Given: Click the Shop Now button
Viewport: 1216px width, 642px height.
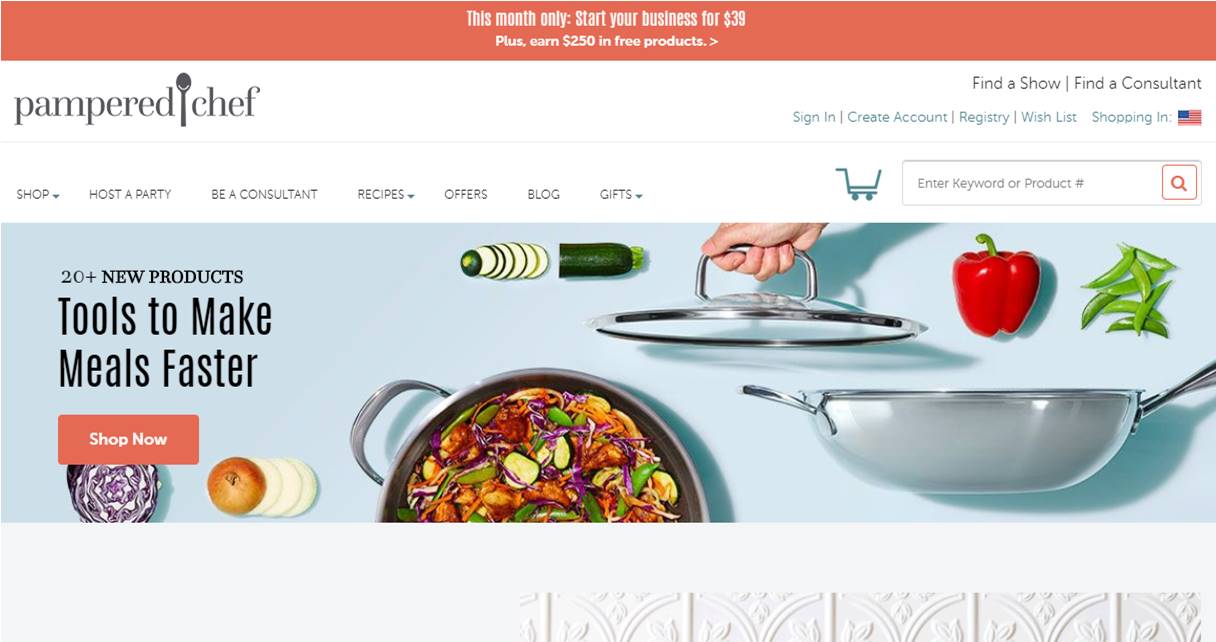Looking at the screenshot, I should click(x=128, y=439).
